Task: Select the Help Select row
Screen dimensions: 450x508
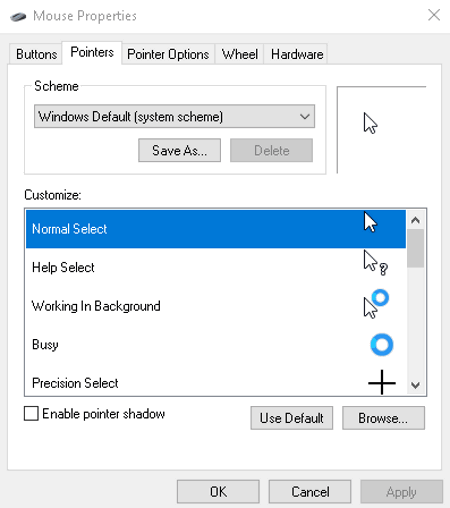Action: point(216,267)
